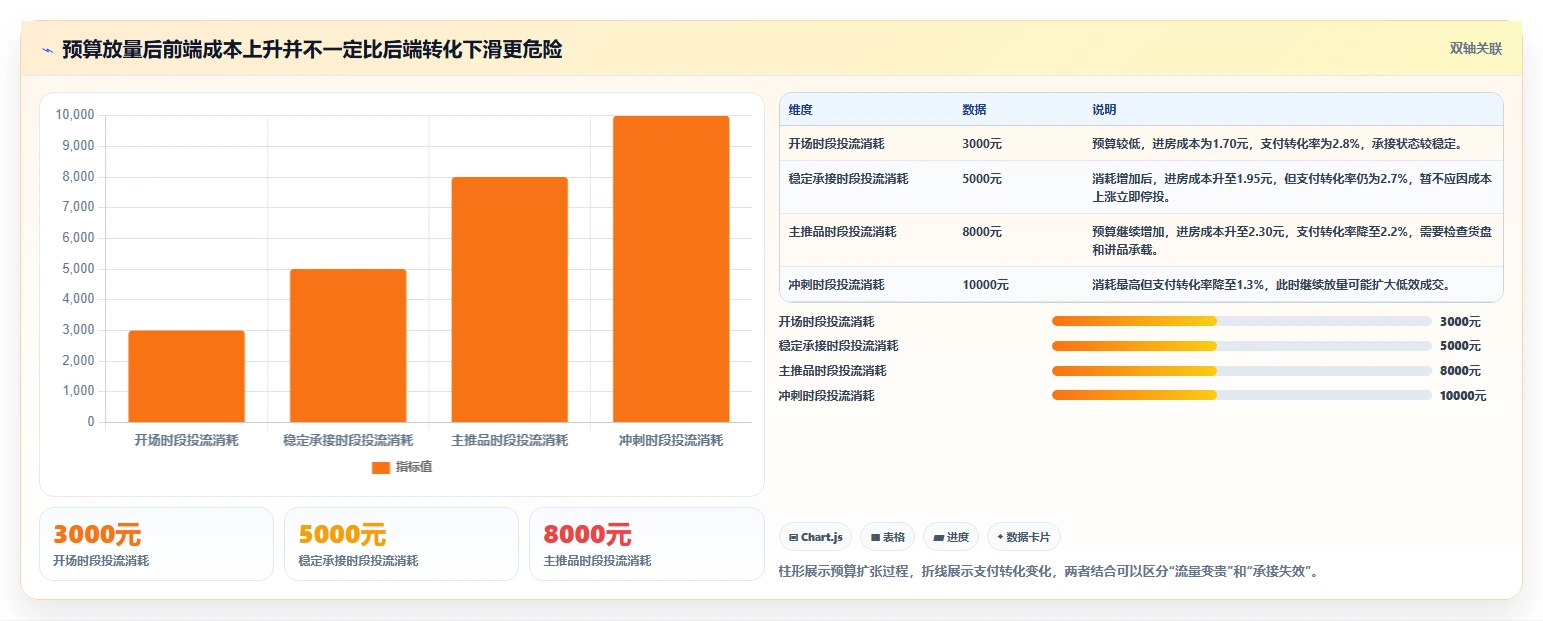Click the 冲刺时段投流消耗 bar in chart
The height and width of the screenshot is (621, 1543).
(x=671, y=269)
